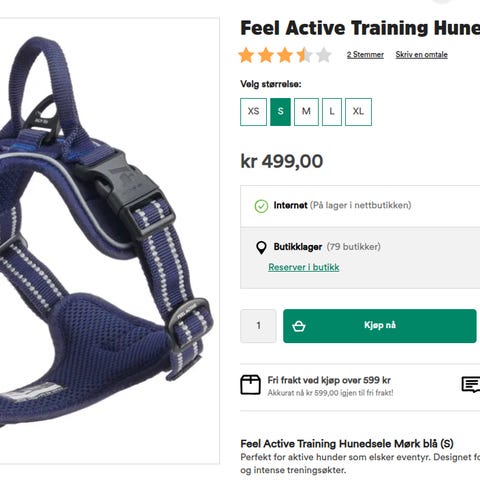The height and width of the screenshot is (480, 480).
Task: Choose size L option
Action: (x=332, y=112)
